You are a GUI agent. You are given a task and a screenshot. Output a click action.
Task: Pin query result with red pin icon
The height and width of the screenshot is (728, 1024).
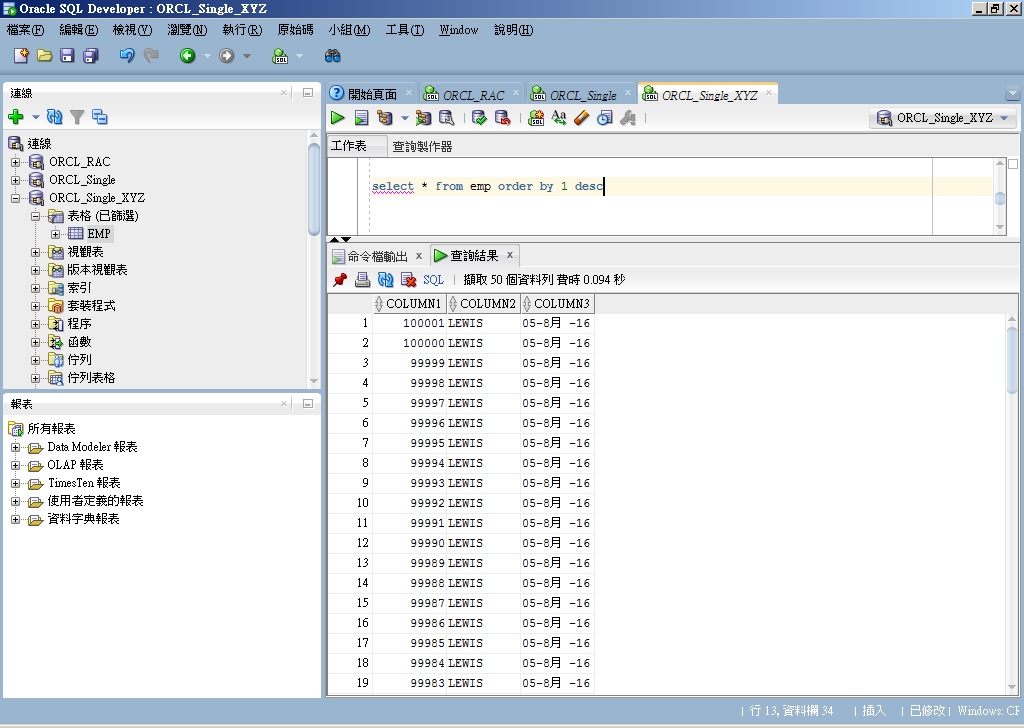pyautogui.click(x=340, y=279)
